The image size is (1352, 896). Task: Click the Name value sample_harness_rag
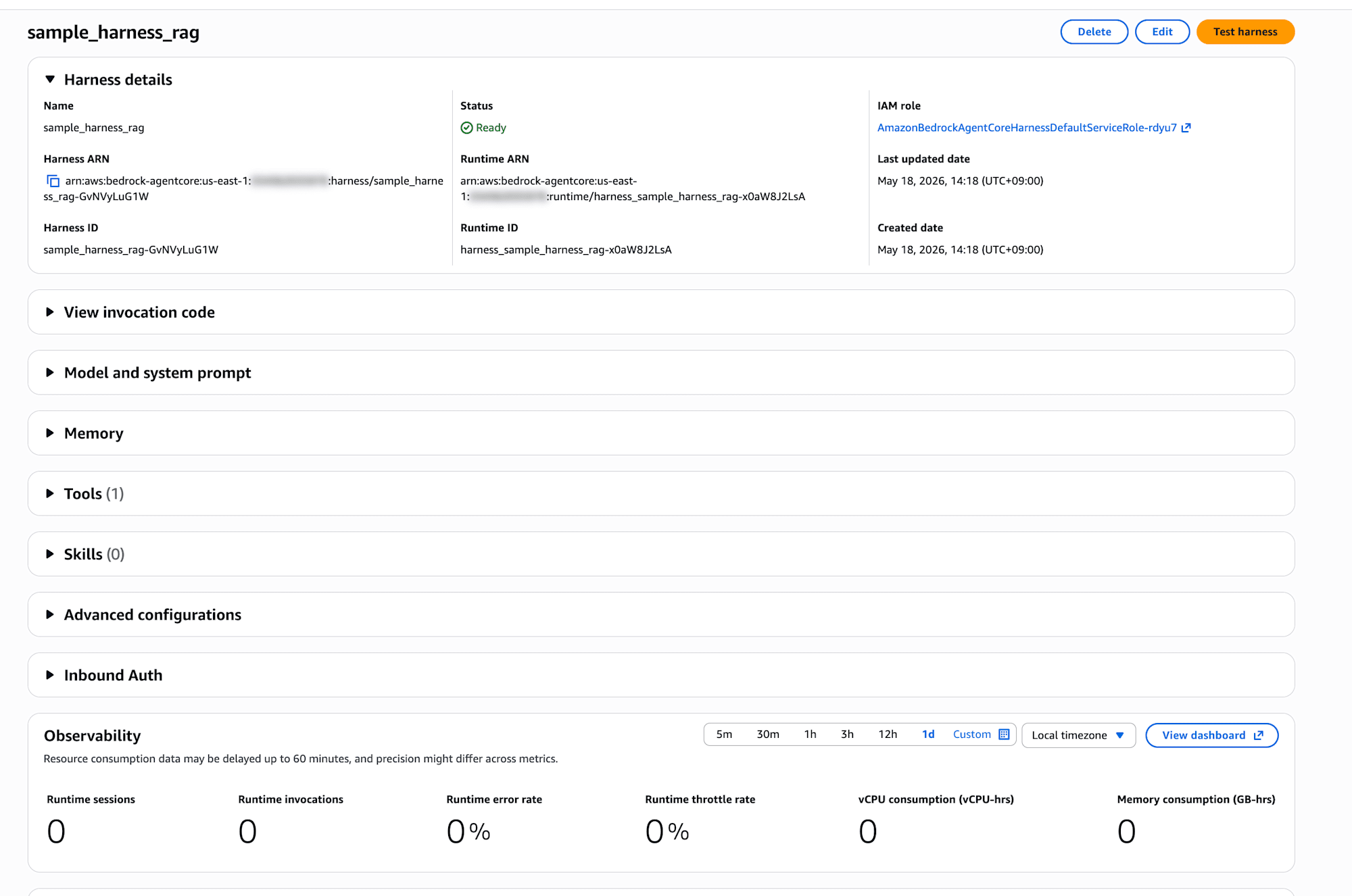94,128
